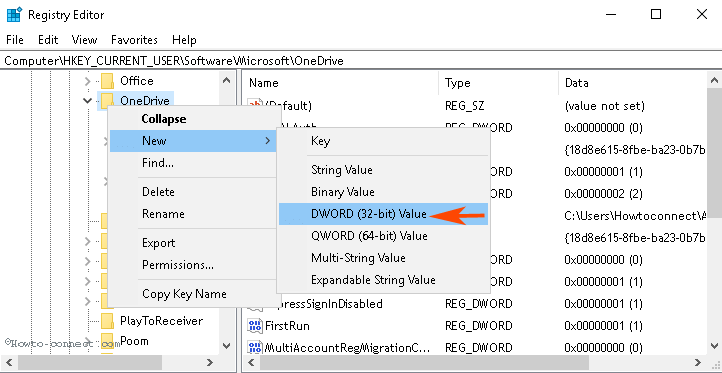722x373 pixels.
Task: Click the Poom folder icon
Action: [107, 341]
